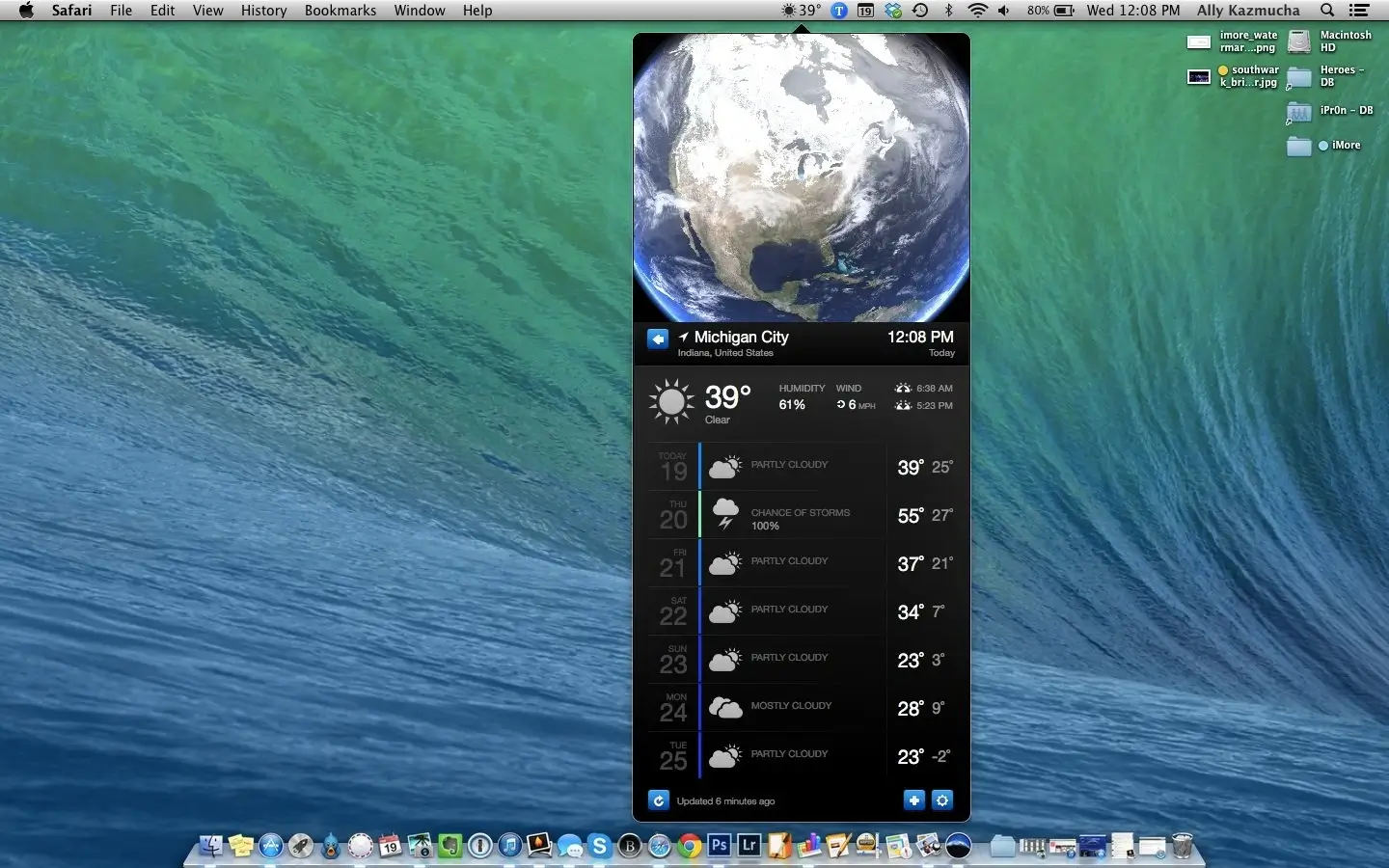The width and height of the screenshot is (1389, 868).
Task: Launch Lightroom from the dock
Action: click(x=749, y=846)
